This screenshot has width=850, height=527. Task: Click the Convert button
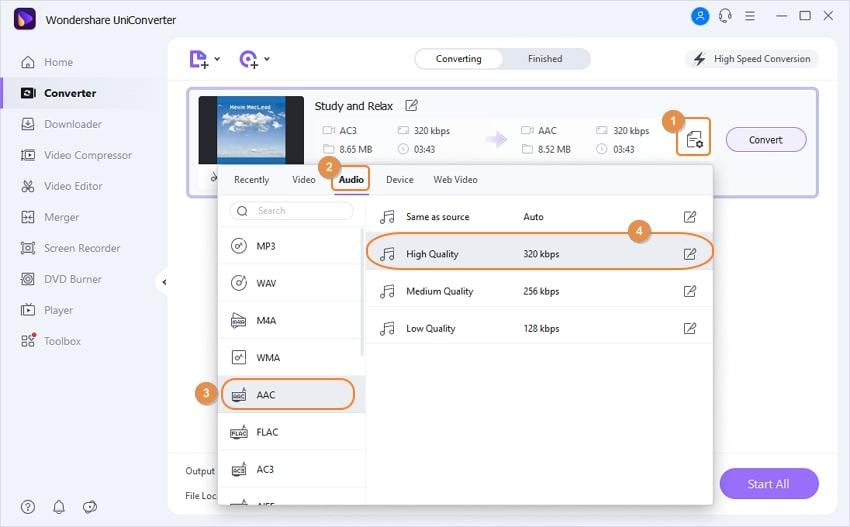tap(765, 140)
